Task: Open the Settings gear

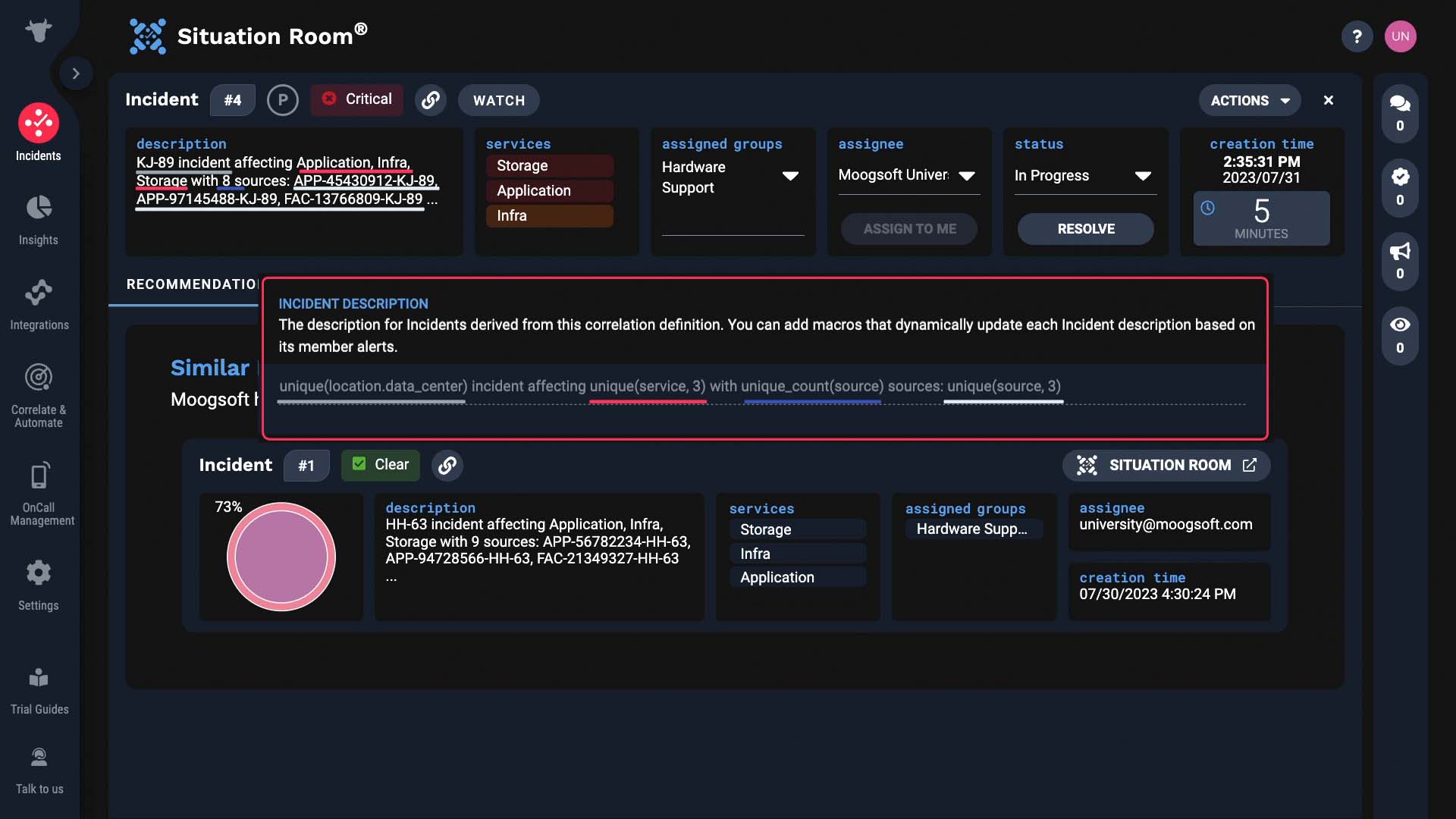Action: pos(39,573)
